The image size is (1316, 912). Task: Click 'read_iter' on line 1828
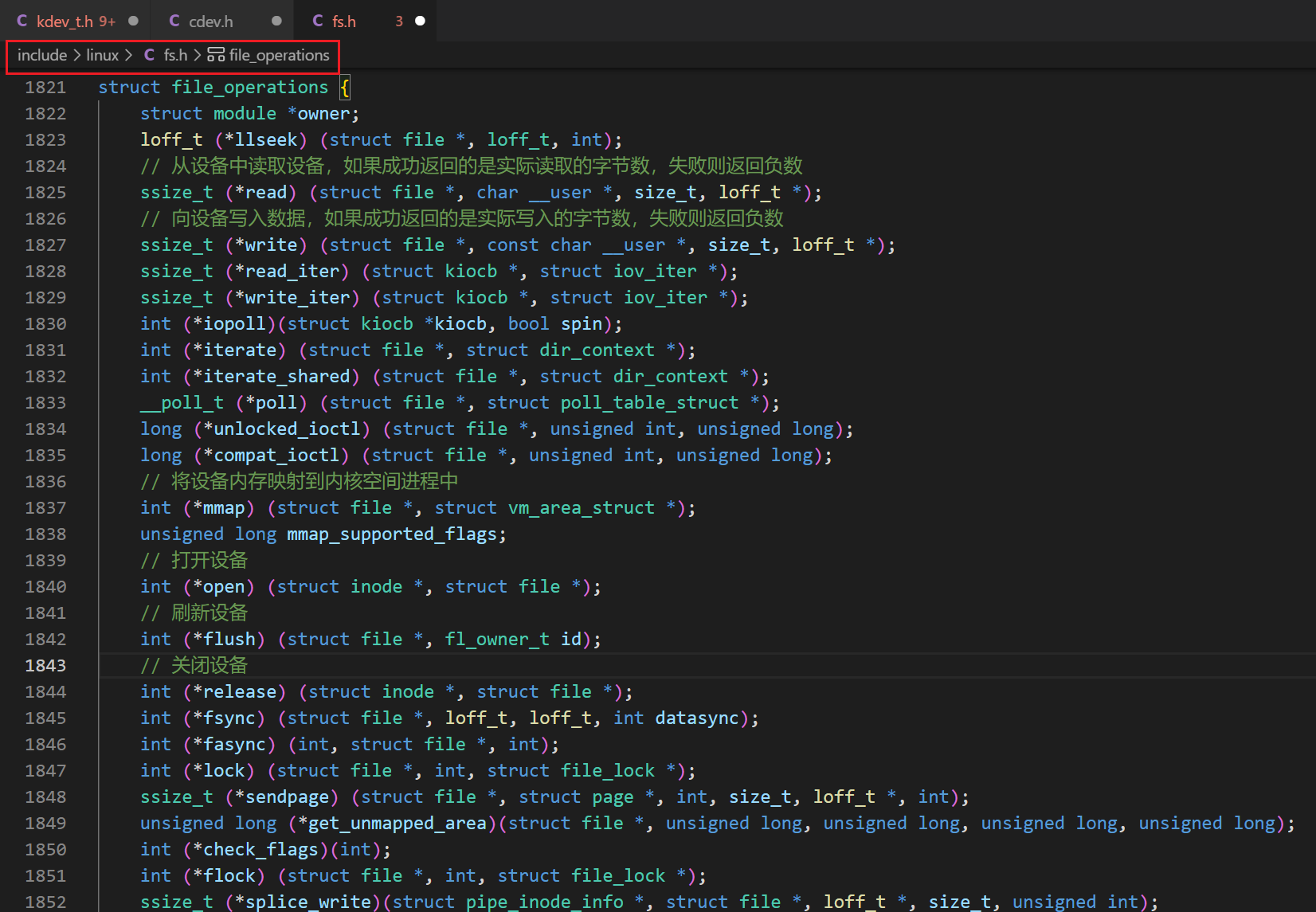[292, 272]
